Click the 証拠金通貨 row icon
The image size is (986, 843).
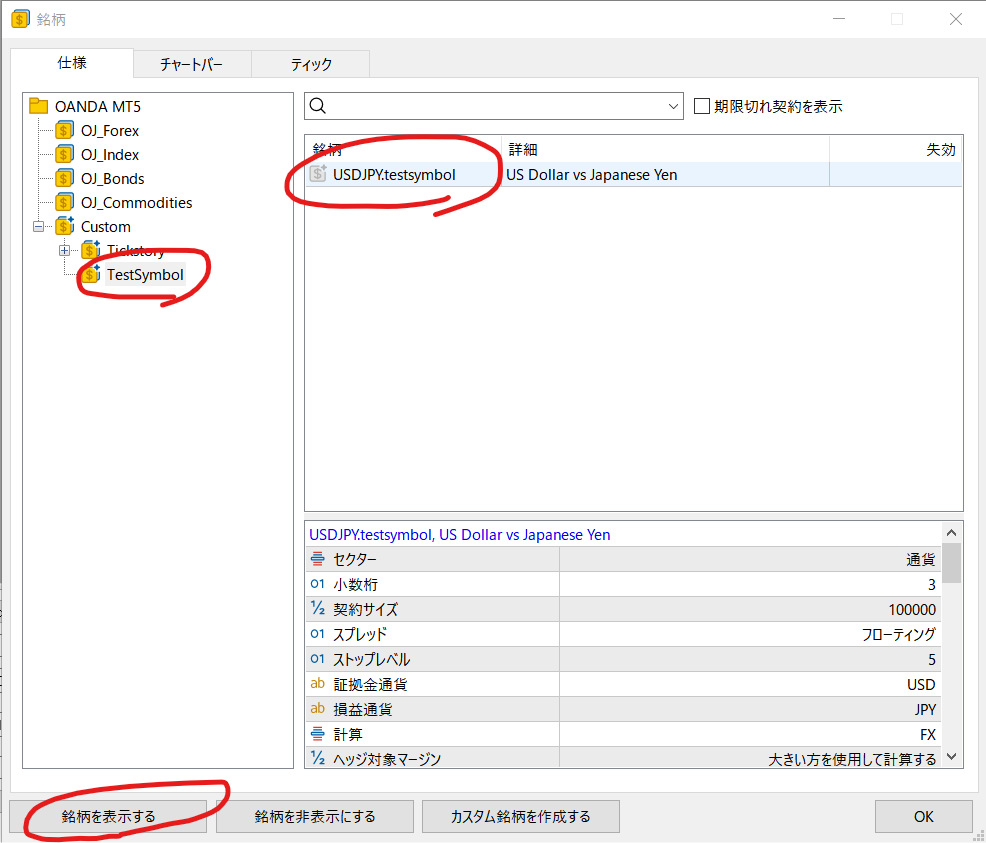318,683
